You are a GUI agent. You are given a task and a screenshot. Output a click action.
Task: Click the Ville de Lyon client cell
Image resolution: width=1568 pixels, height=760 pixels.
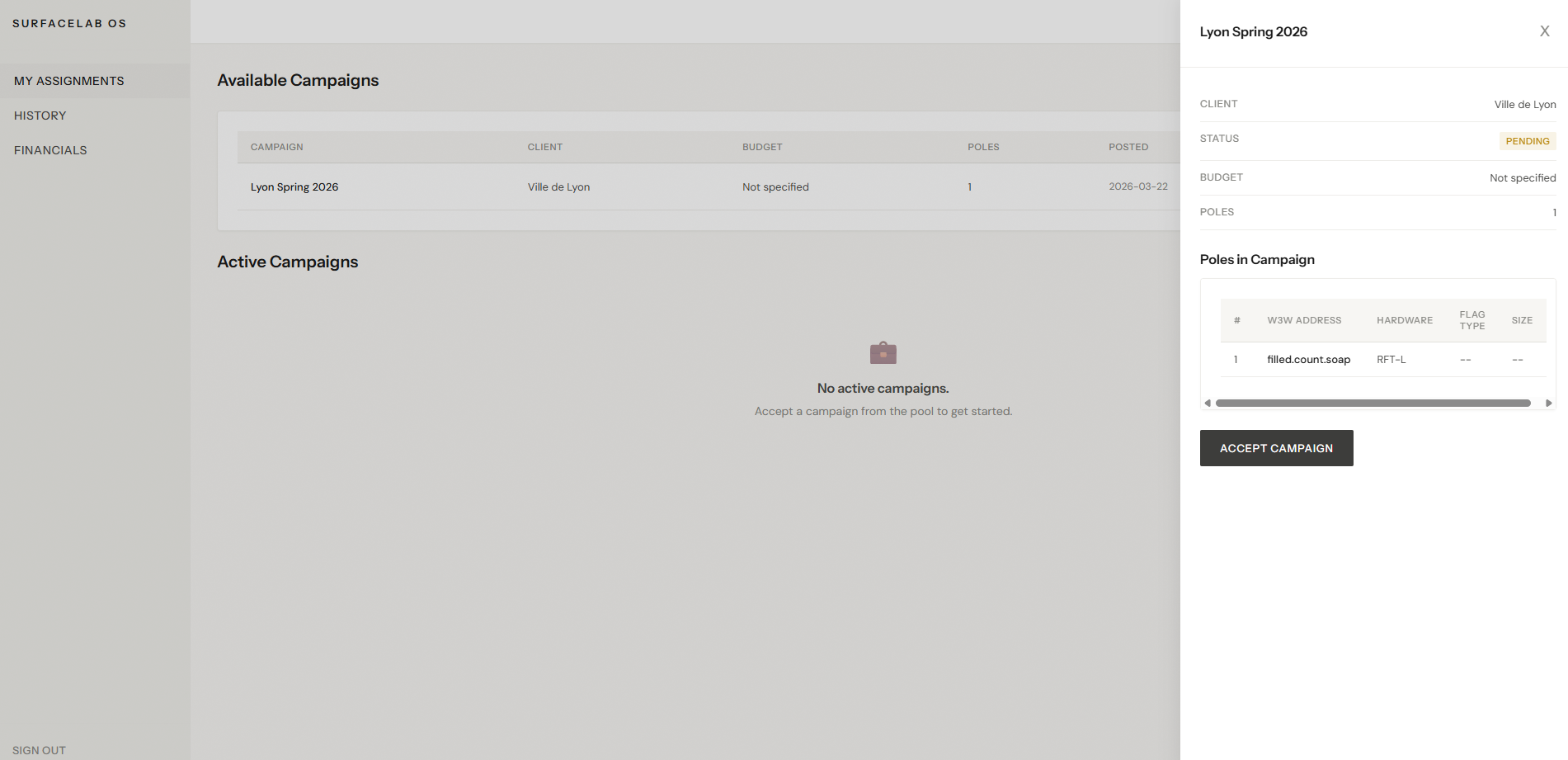[x=558, y=187]
